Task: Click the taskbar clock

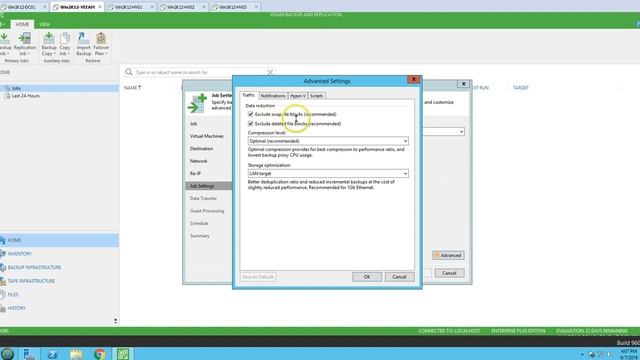Action: tap(629, 354)
